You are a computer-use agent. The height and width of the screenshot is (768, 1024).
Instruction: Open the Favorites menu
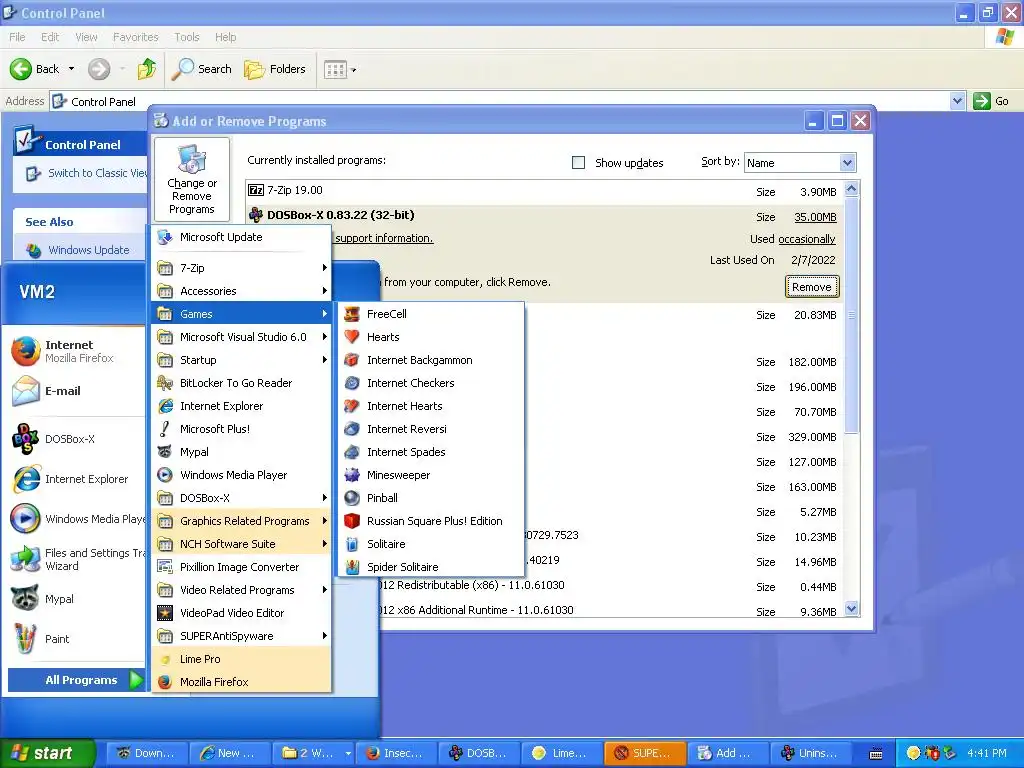[135, 37]
